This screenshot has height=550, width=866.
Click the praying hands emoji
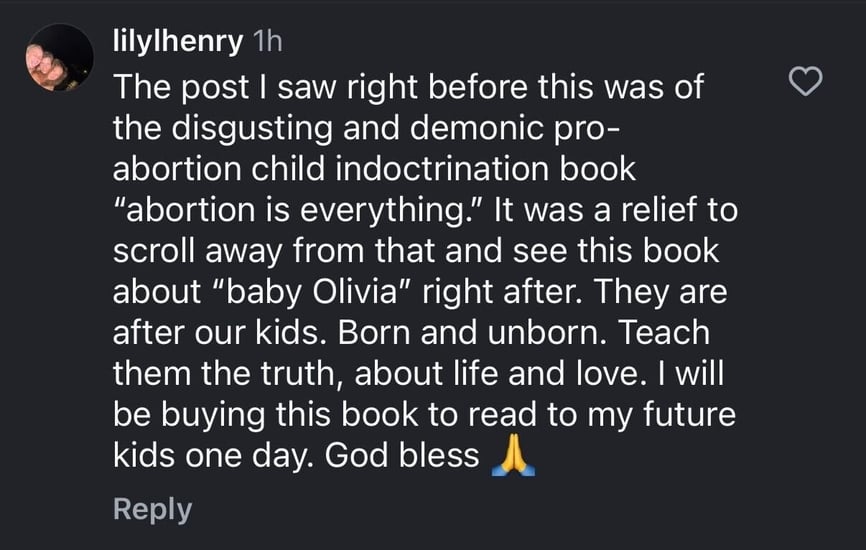point(514,457)
